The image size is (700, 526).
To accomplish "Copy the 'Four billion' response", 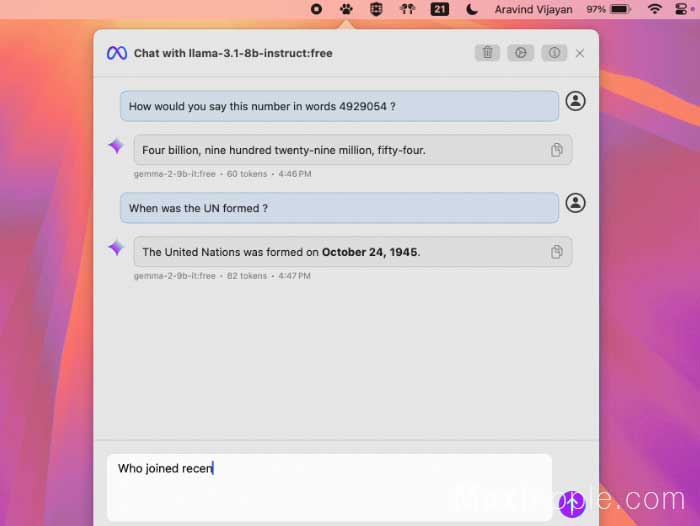I will (556, 150).
